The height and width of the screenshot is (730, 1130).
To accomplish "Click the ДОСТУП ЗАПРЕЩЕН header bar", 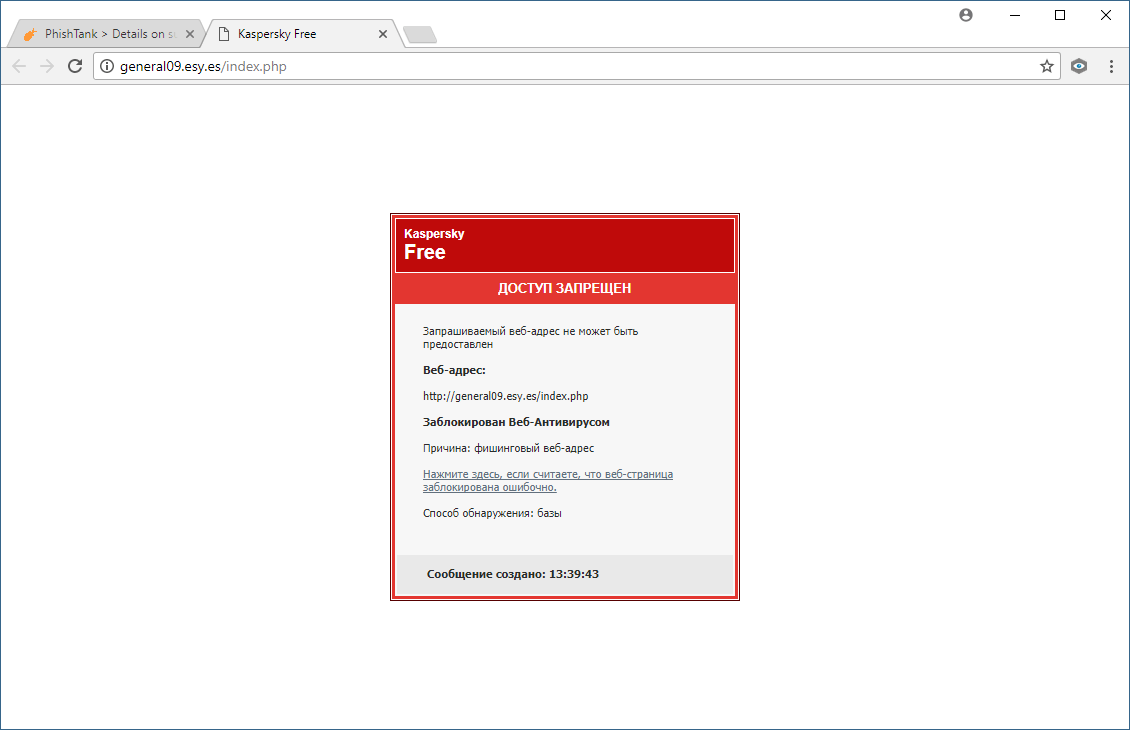I will point(564,288).
